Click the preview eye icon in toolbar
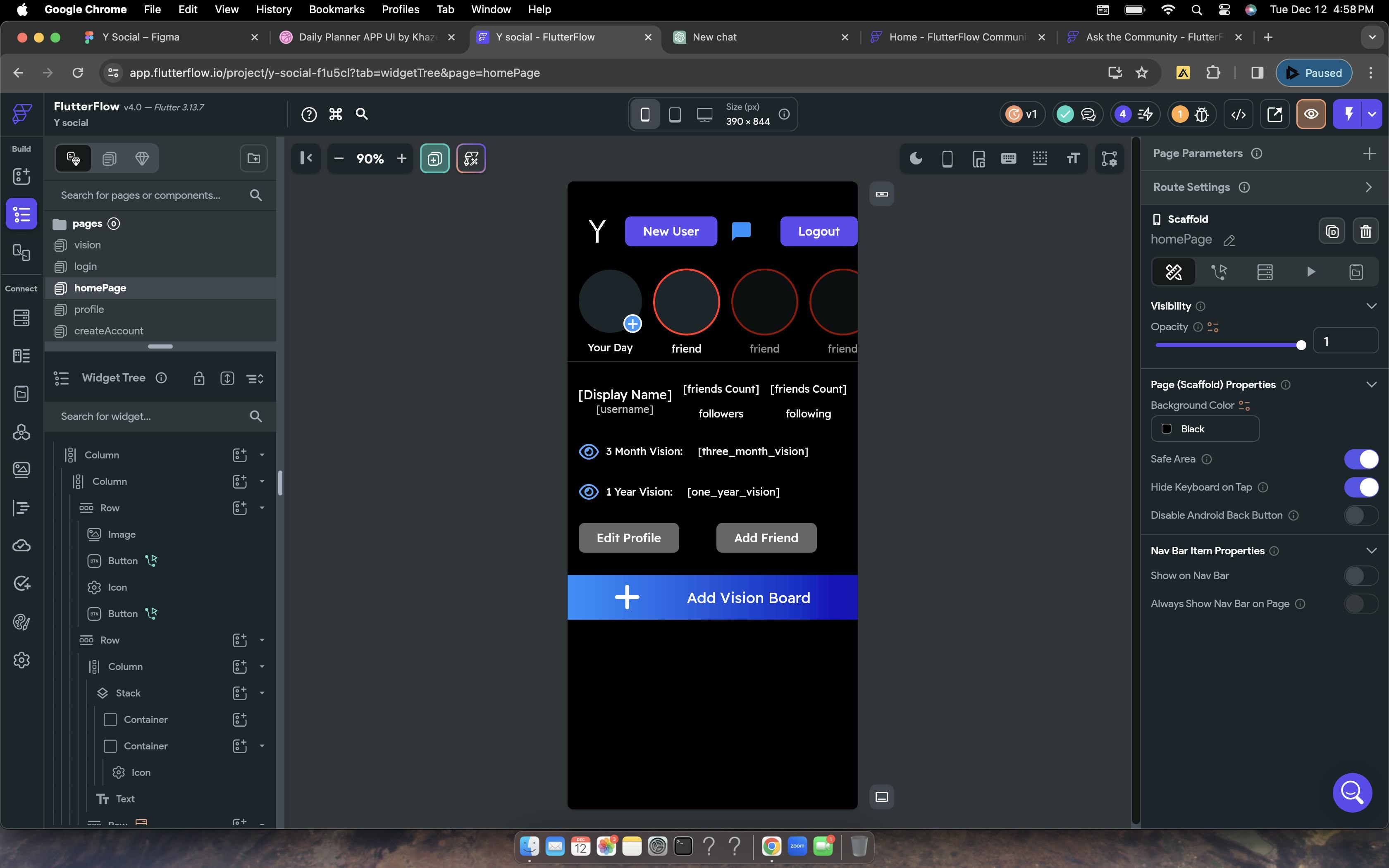 [x=1310, y=114]
